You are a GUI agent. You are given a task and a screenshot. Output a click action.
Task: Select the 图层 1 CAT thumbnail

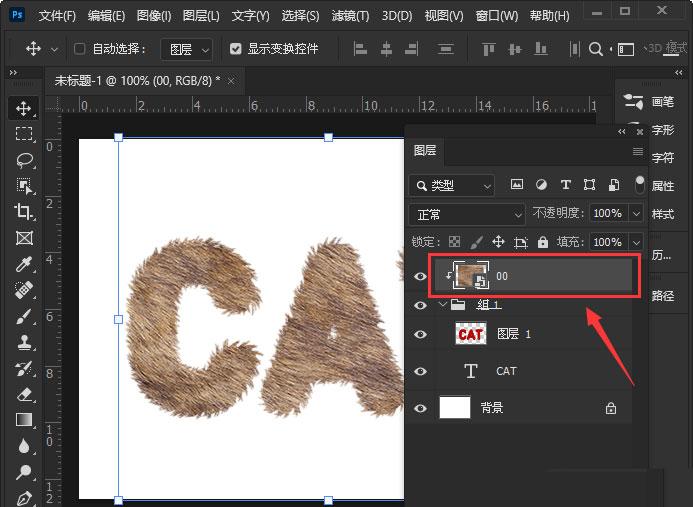pyautogui.click(x=471, y=334)
